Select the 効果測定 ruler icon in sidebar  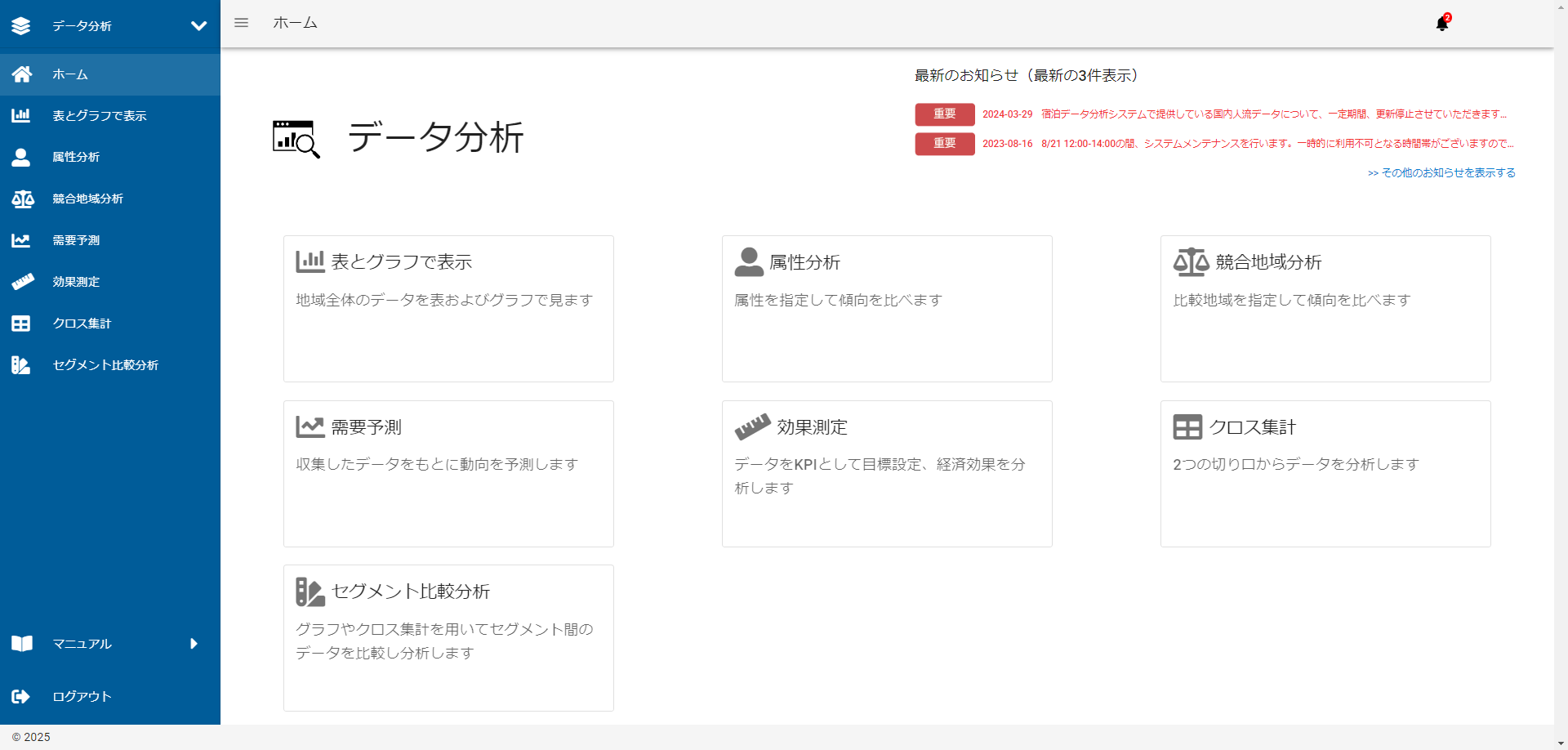(x=20, y=282)
